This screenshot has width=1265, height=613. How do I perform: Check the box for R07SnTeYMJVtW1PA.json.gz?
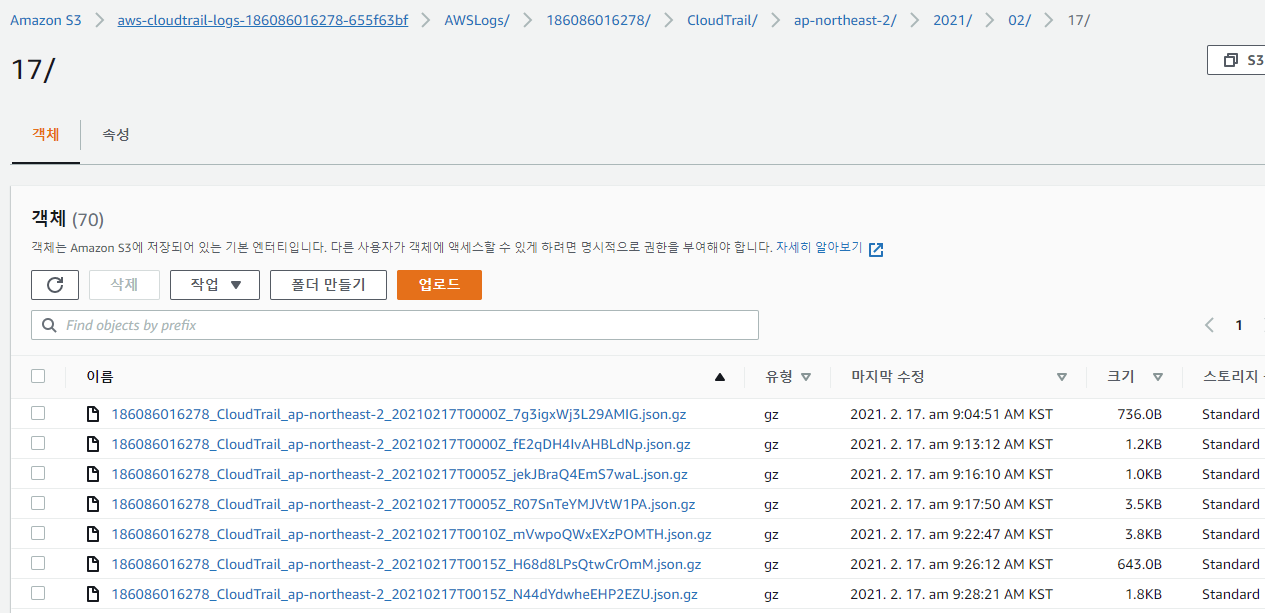pyautogui.click(x=38, y=503)
